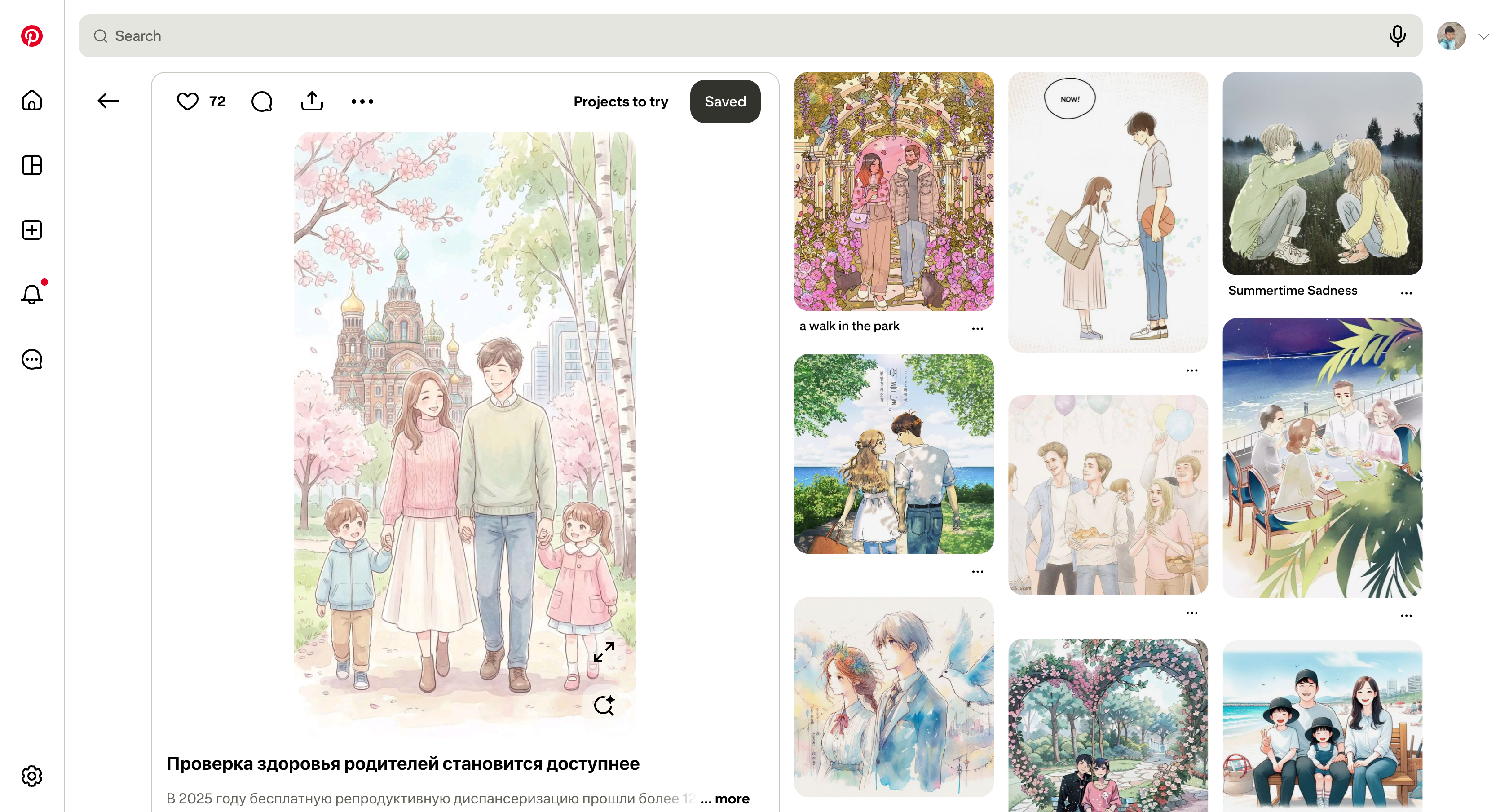Open options for "Summertime Sadness" pin
Screen dimensions: 1509x812
[1407, 292]
